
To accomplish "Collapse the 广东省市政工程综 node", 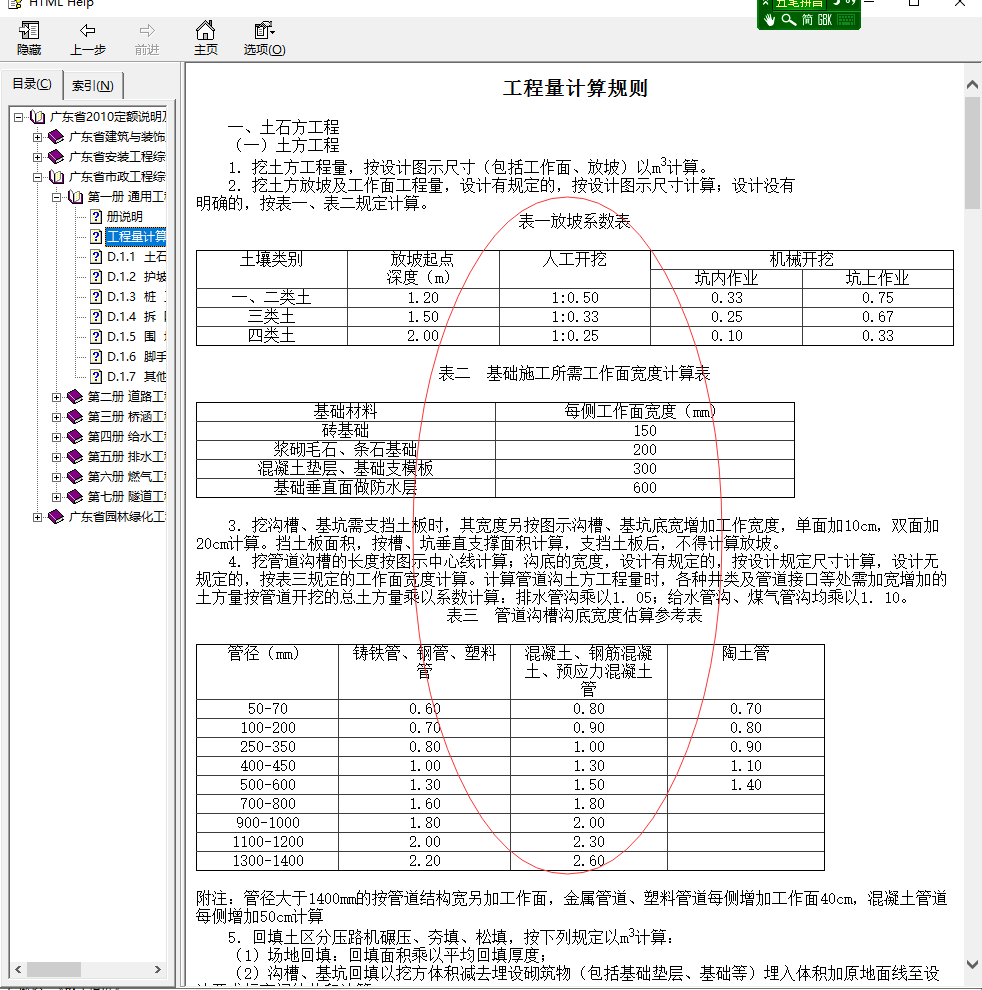I will tap(37, 177).
